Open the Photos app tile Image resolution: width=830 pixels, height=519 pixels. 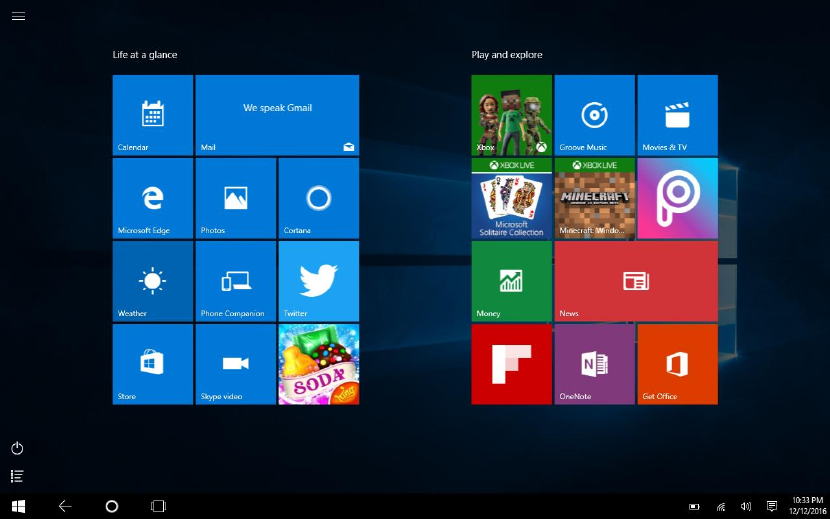(x=235, y=198)
